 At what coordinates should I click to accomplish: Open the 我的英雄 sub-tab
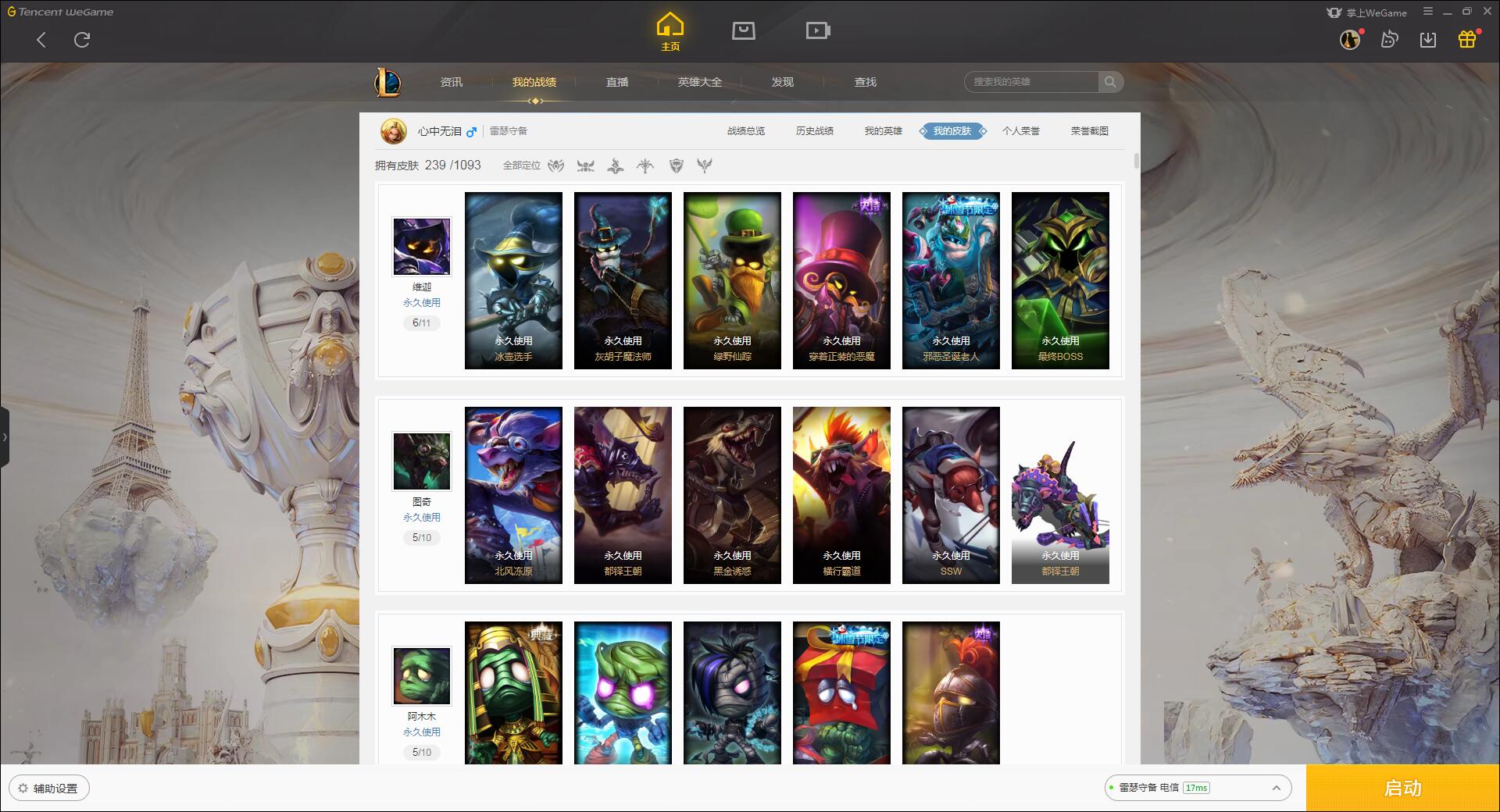coord(884,131)
